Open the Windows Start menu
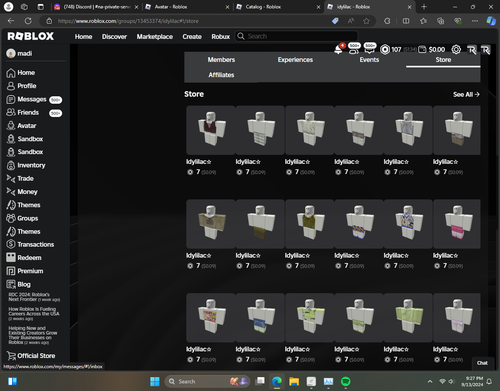The height and width of the screenshot is (391, 500). [x=155, y=381]
